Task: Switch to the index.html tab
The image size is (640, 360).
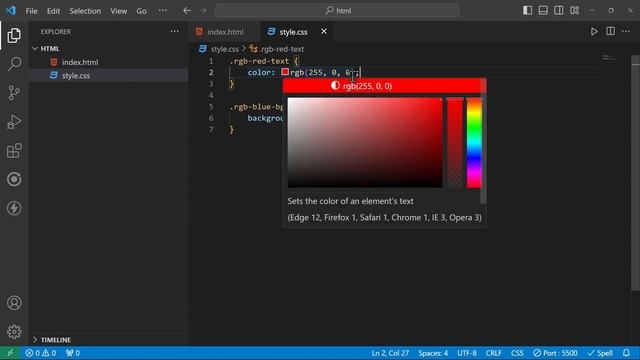Action: click(x=224, y=32)
